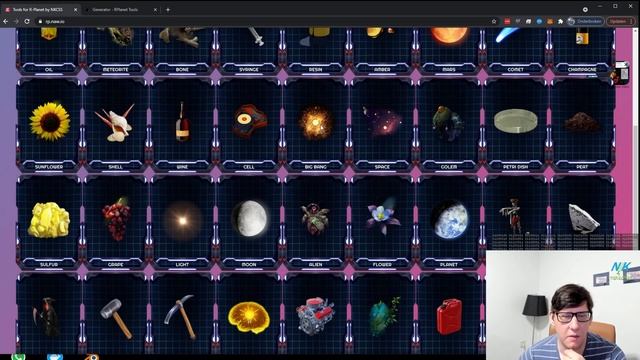Click the Comet card label
This screenshot has height=360, width=640.
(515, 69)
